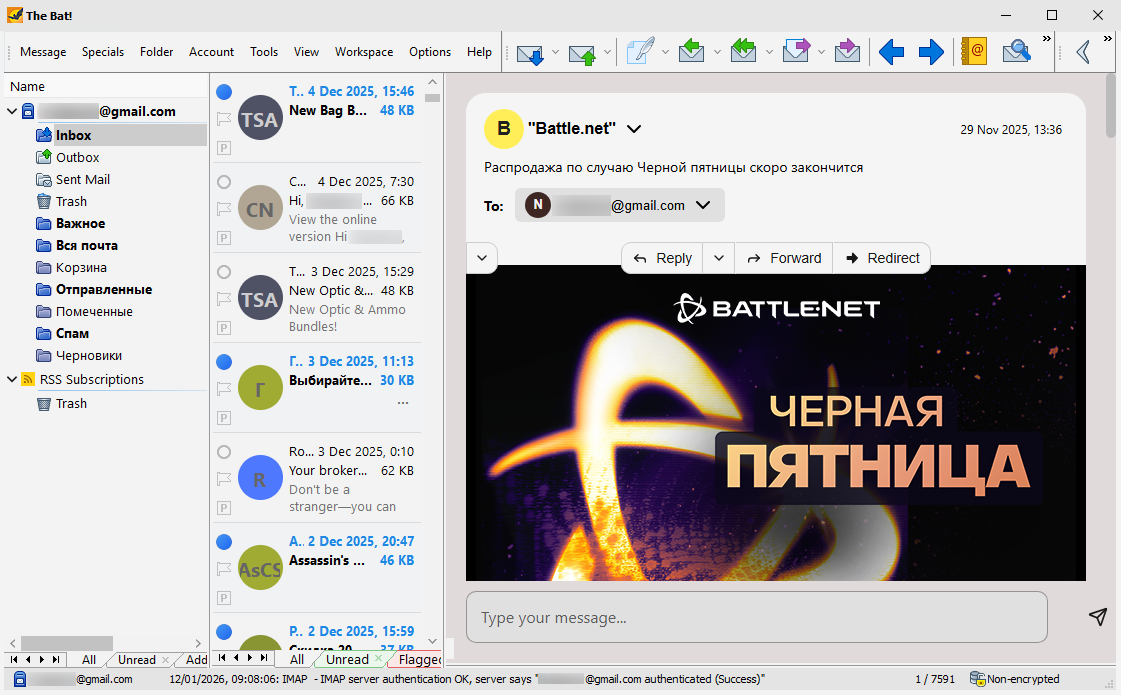Toggle read status of Your broker message

tap(224, 452)
